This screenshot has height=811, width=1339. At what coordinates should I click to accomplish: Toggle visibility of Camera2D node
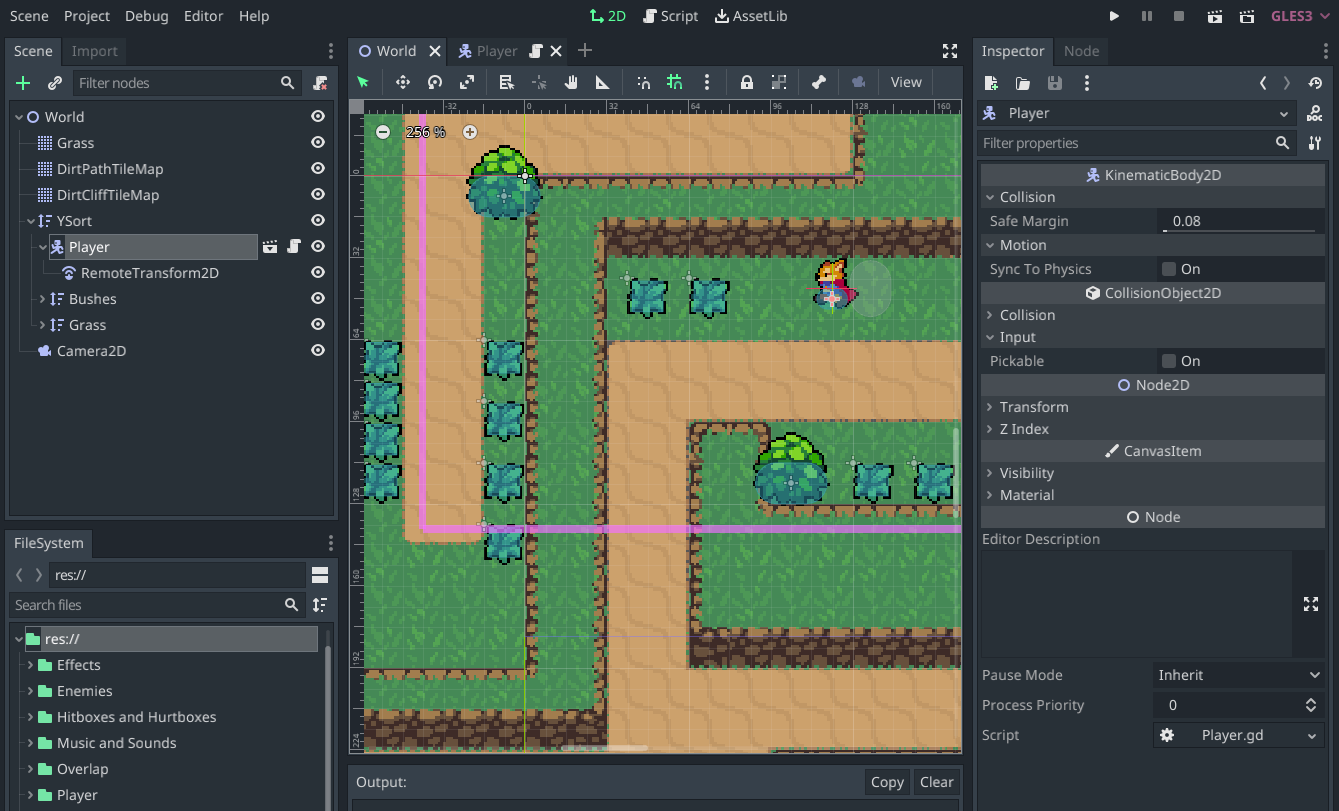[x=318, y=351]
